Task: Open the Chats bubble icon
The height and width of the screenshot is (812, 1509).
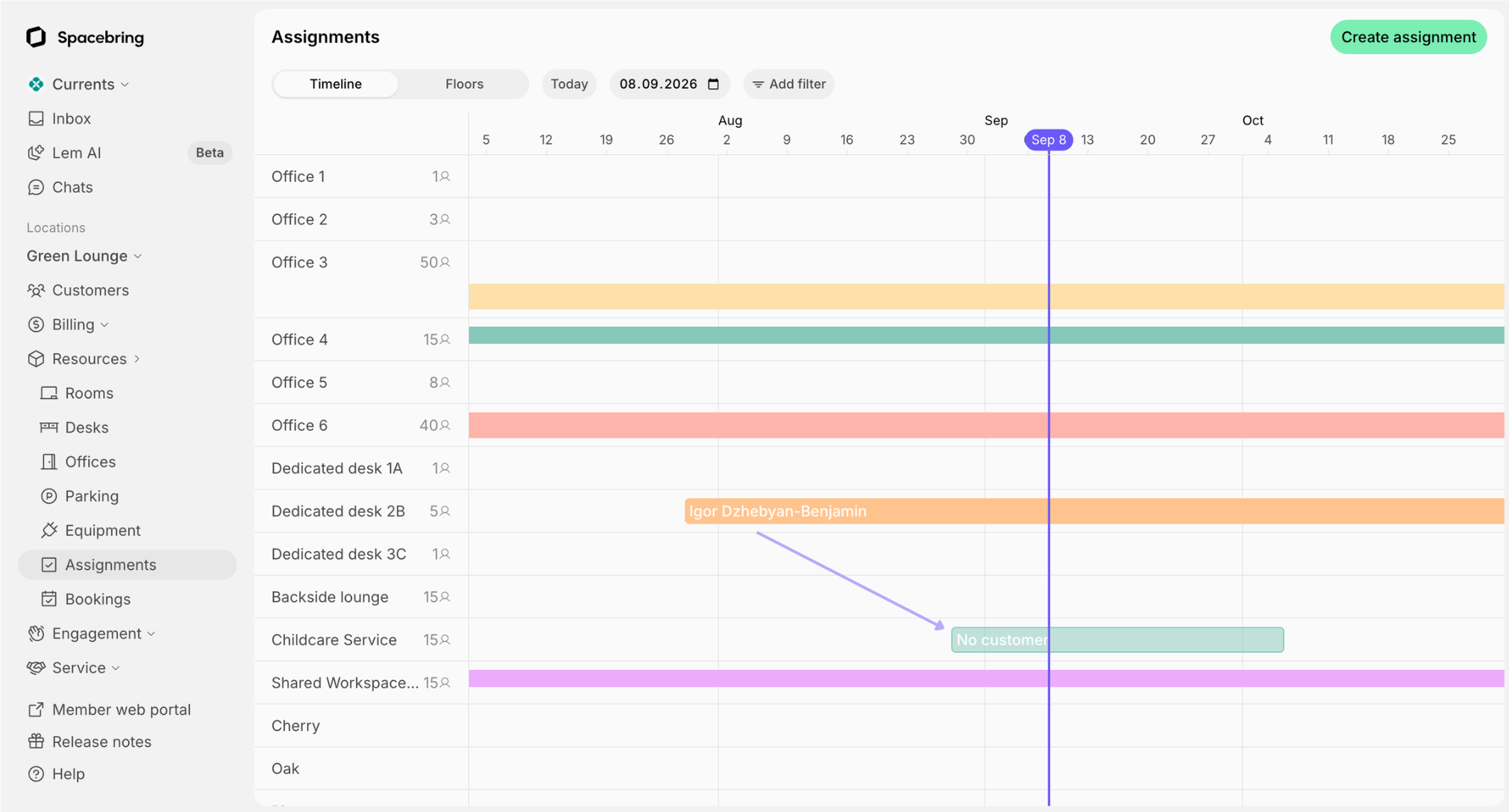Action: click(36, 188)
